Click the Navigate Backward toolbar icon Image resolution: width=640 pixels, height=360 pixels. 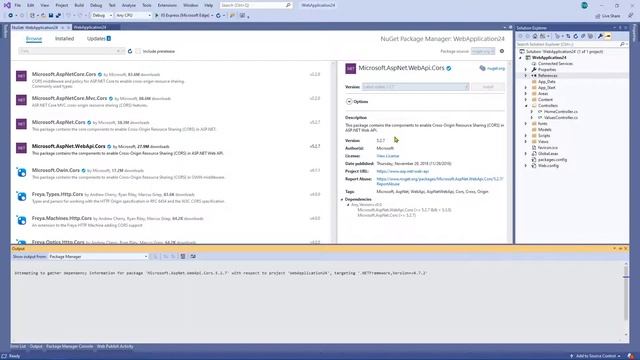point(11,16)
